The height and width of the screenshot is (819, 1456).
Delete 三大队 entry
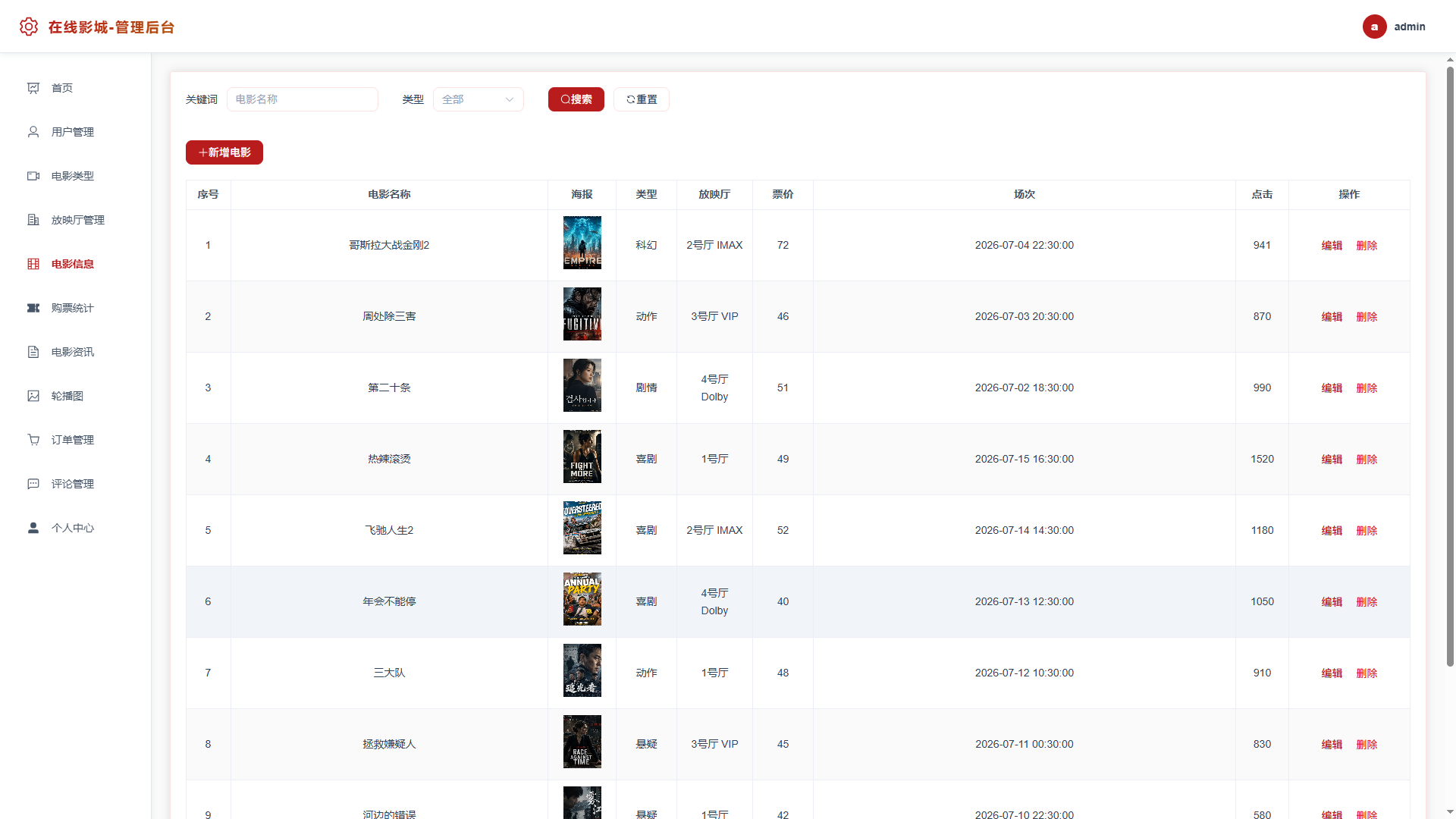pos(1367,673)
